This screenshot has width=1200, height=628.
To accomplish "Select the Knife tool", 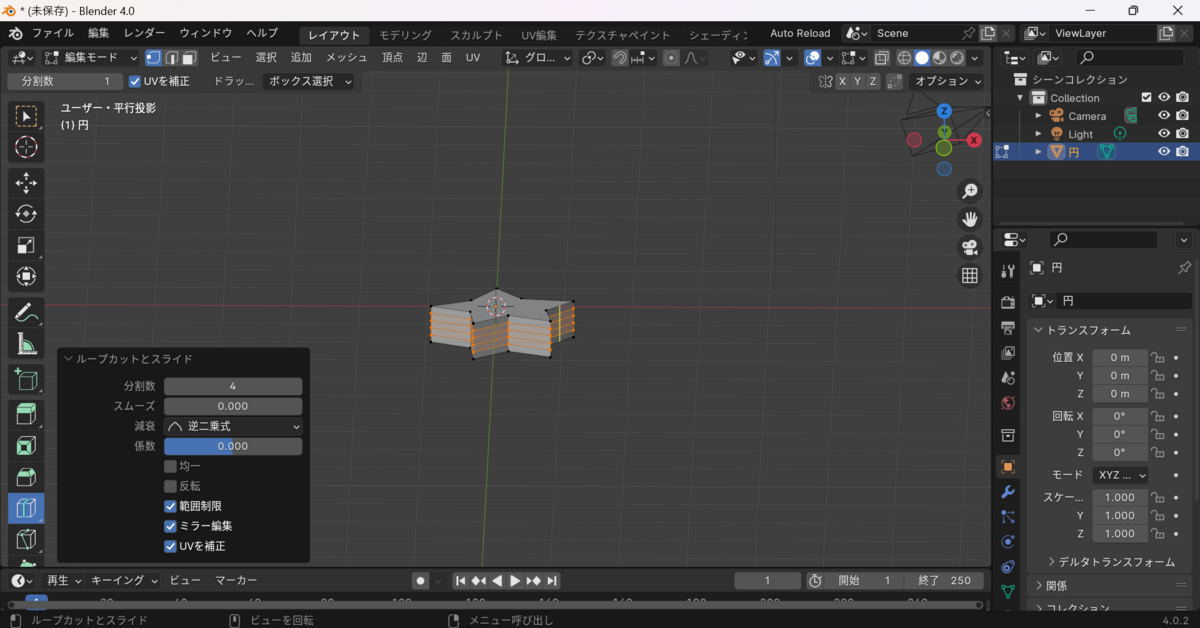I will 26,539.
